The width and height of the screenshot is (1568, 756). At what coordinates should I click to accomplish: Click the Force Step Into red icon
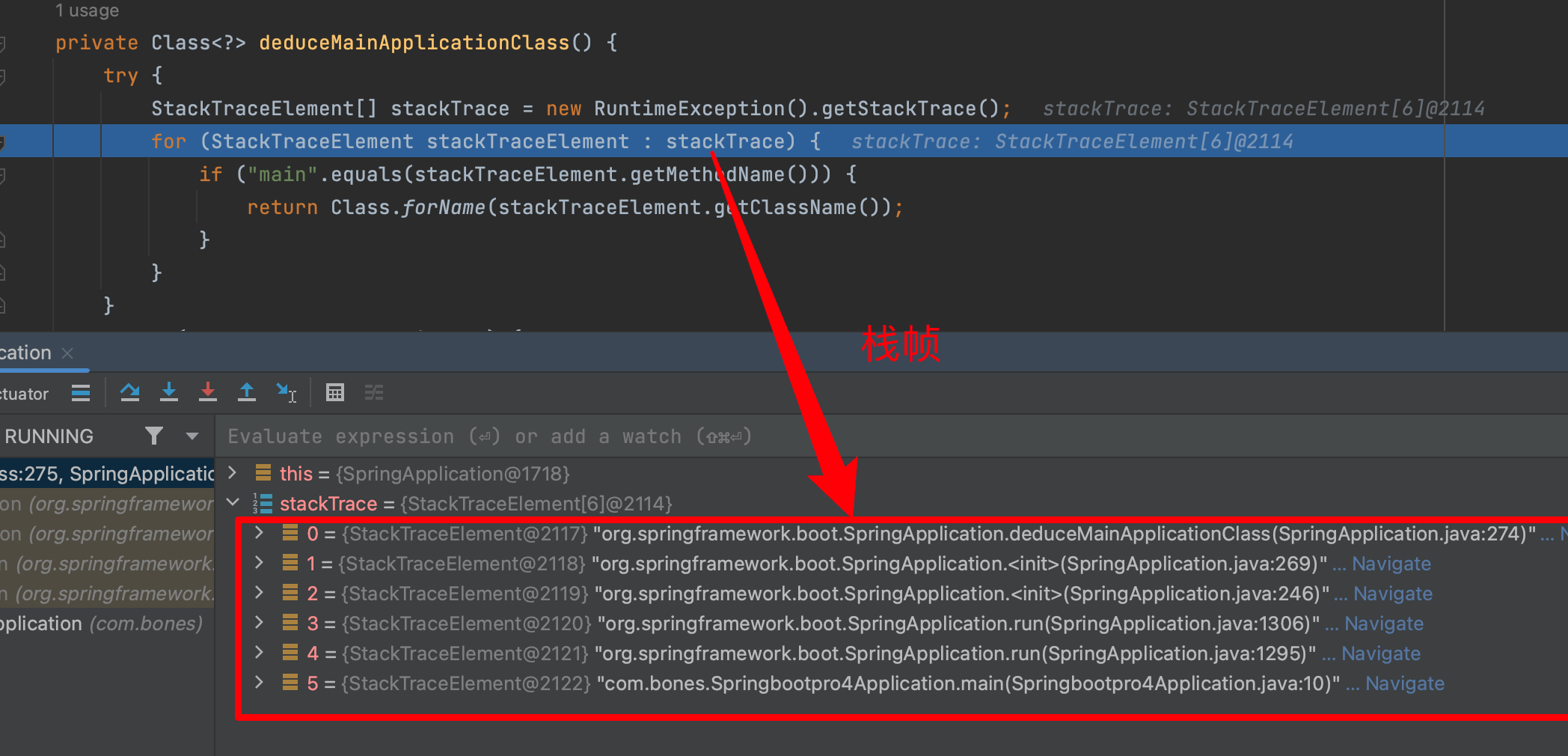click(x=208, y=392)
